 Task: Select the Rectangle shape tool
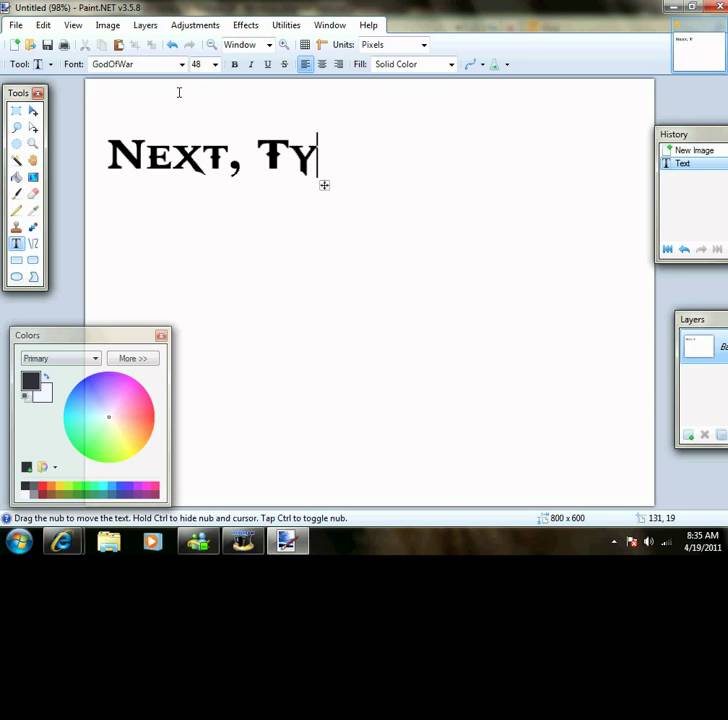16,260
